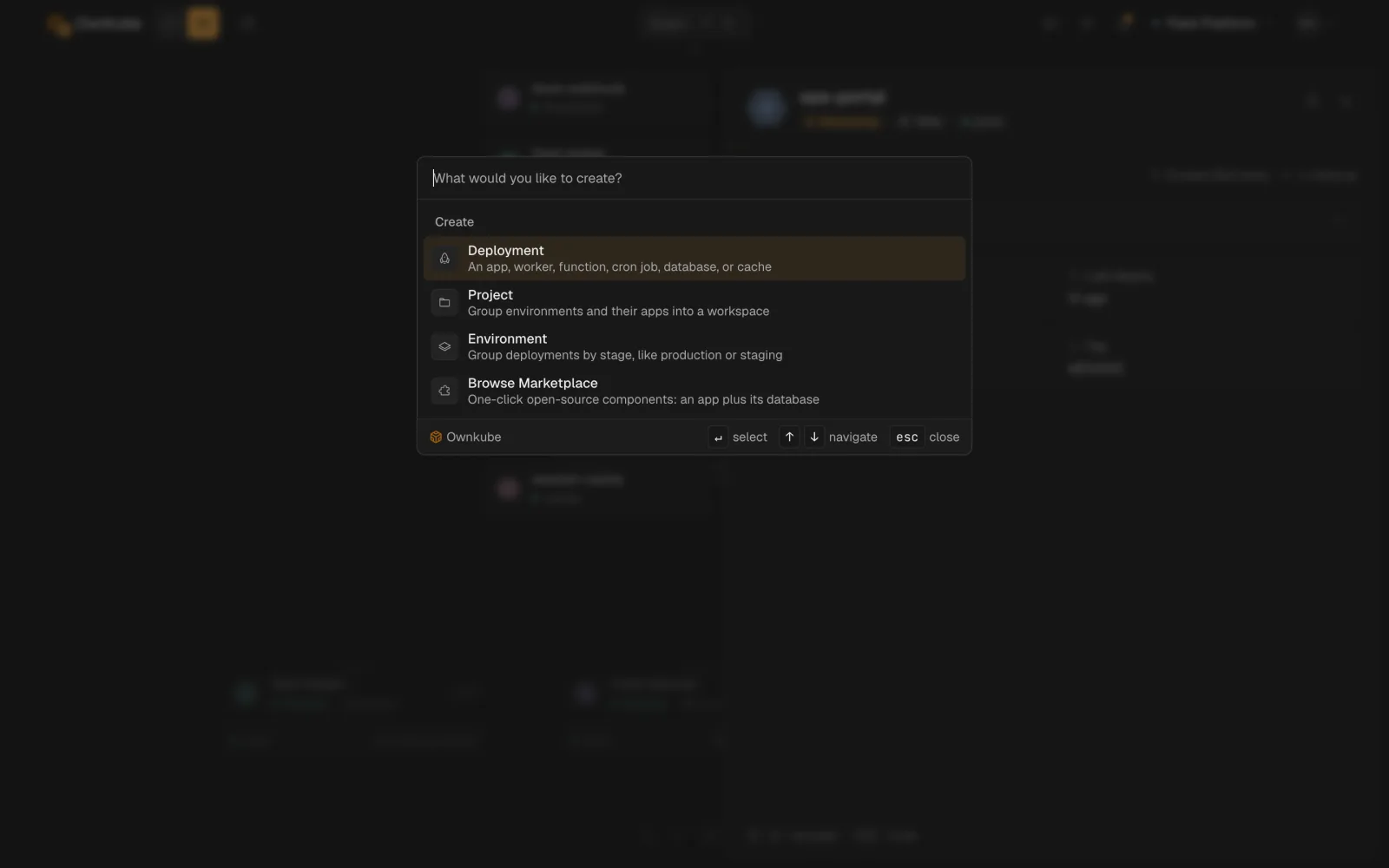
Task: Click the puzzle icon beside Browse Marketplace
Action: [x=444, y=391]
